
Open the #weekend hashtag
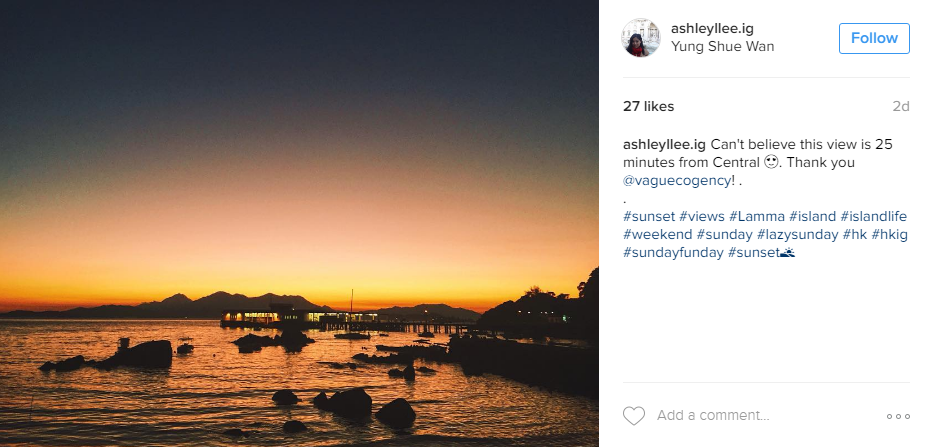[x=656, y=234]
